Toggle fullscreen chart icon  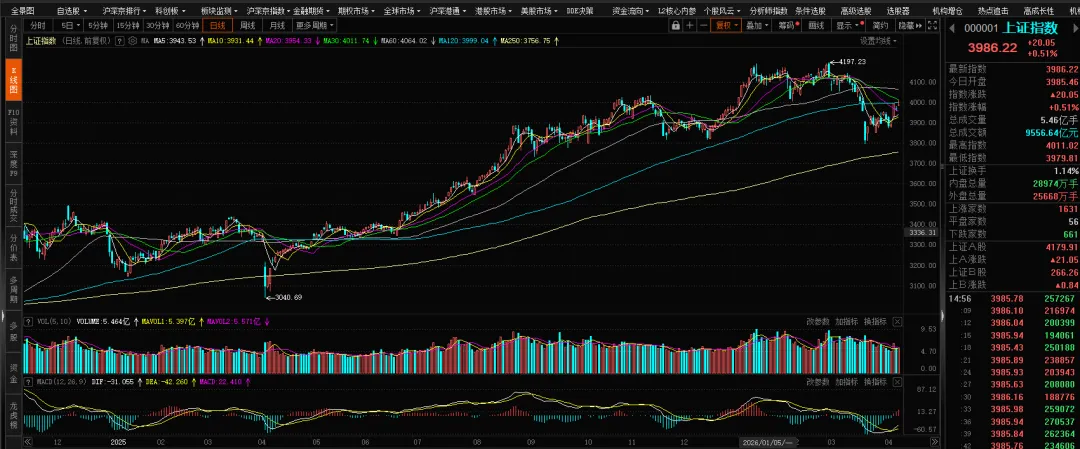tap(933, 25)
